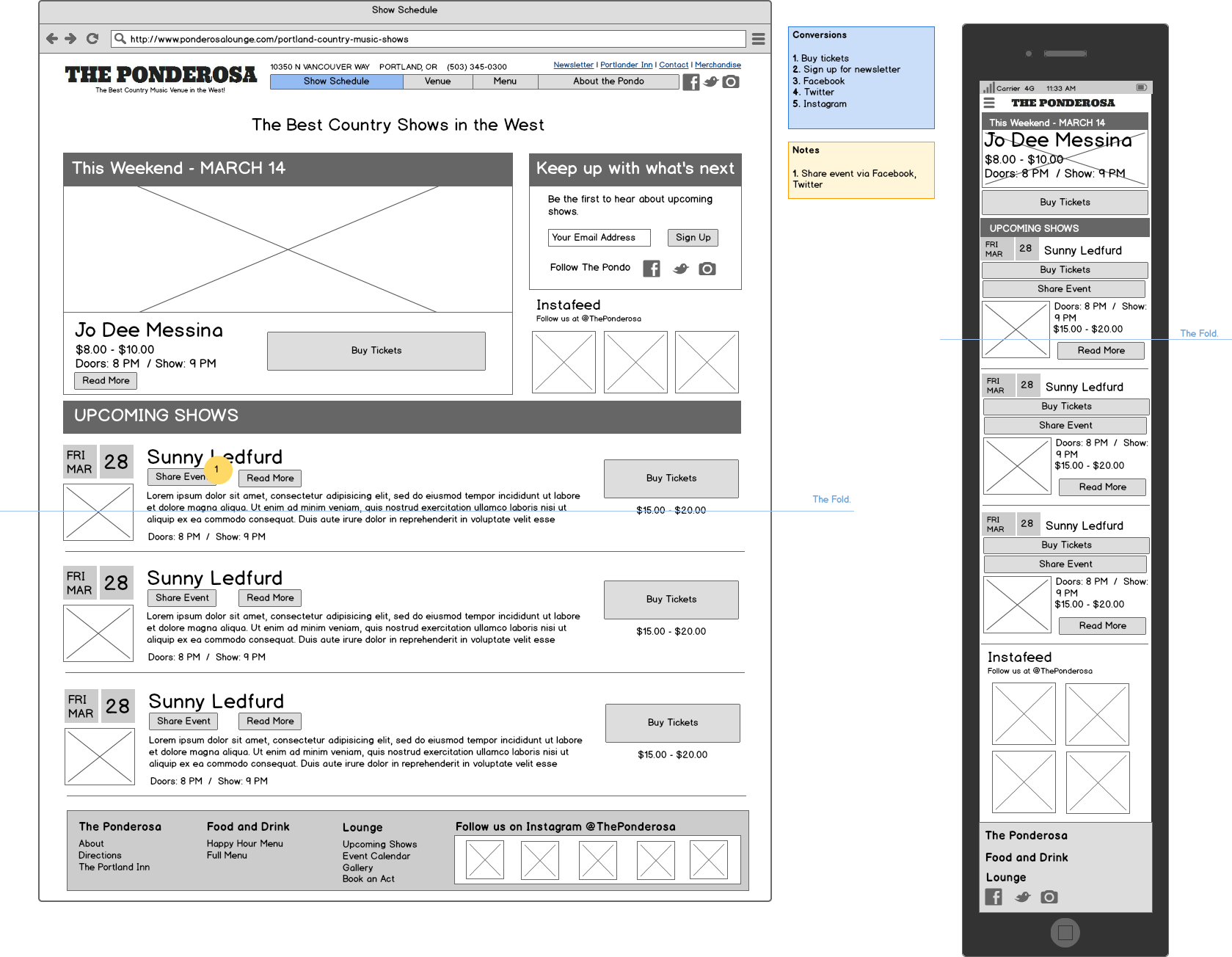Open the Portlander Inn link
Viewport: 1232px width, 957px height.
626,65
